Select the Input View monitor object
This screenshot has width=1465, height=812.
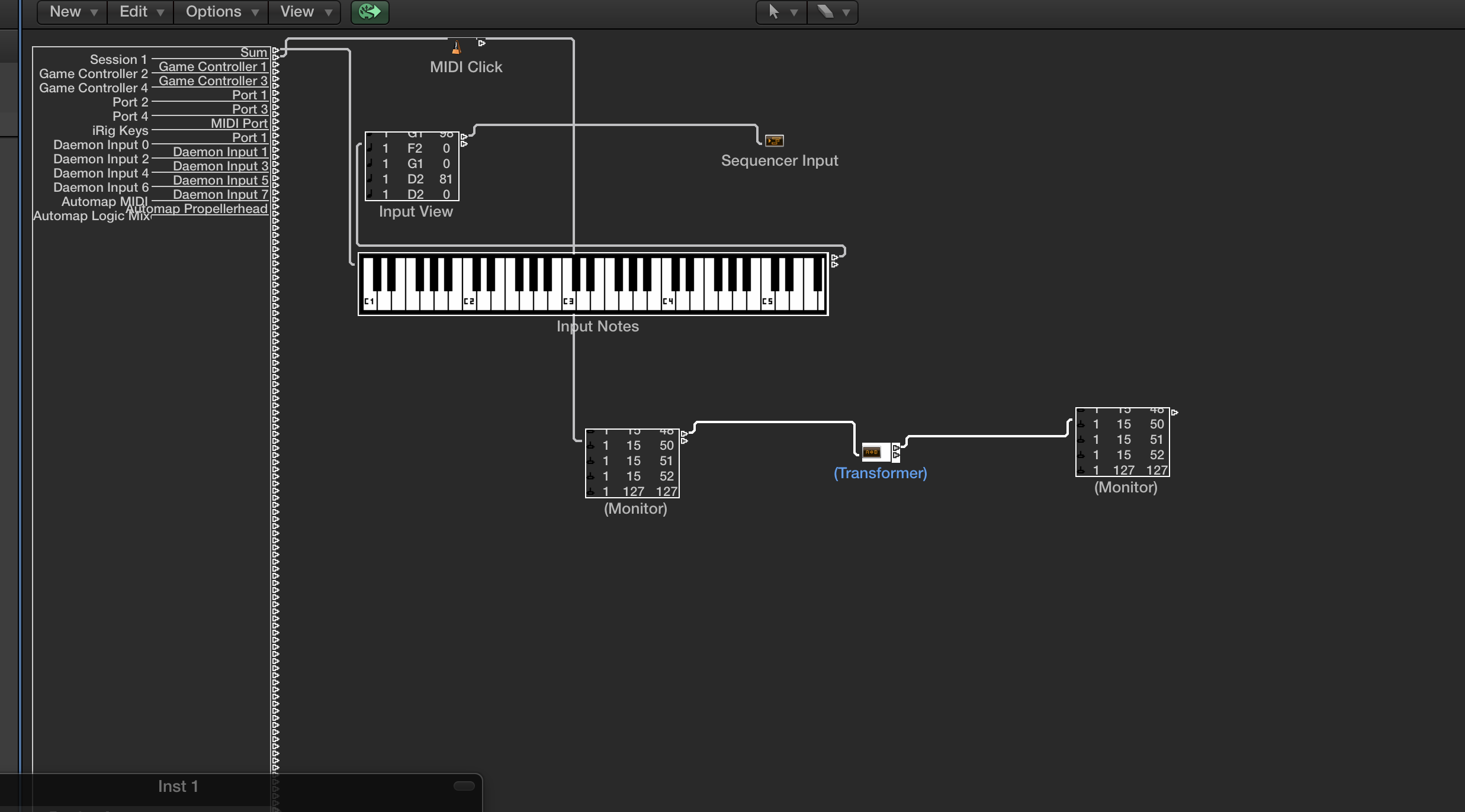click(412, 166)
